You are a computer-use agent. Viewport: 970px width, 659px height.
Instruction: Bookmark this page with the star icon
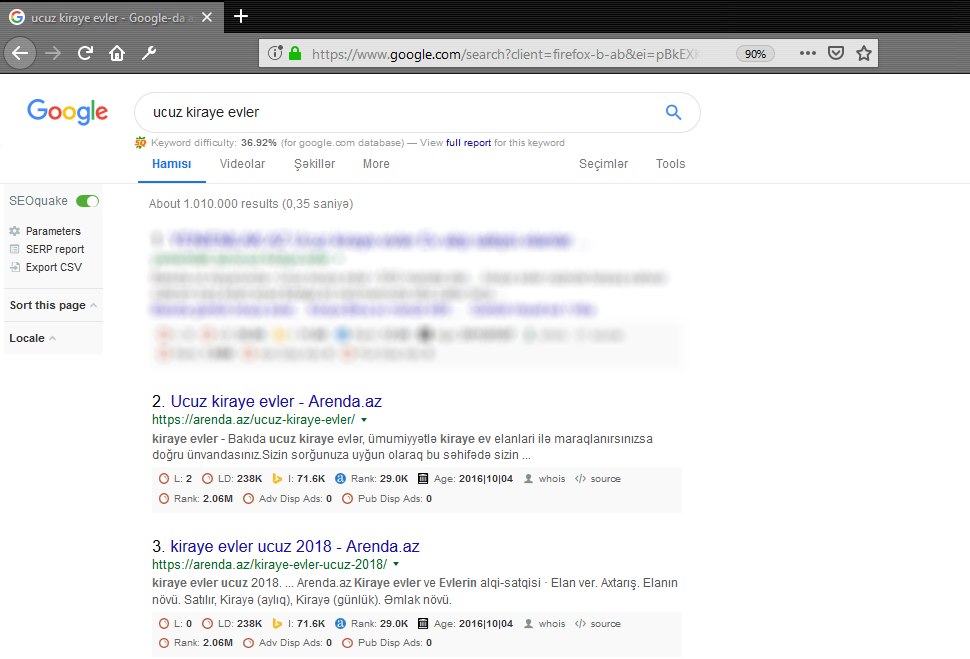pyautogui.click(x=864, y=53)
